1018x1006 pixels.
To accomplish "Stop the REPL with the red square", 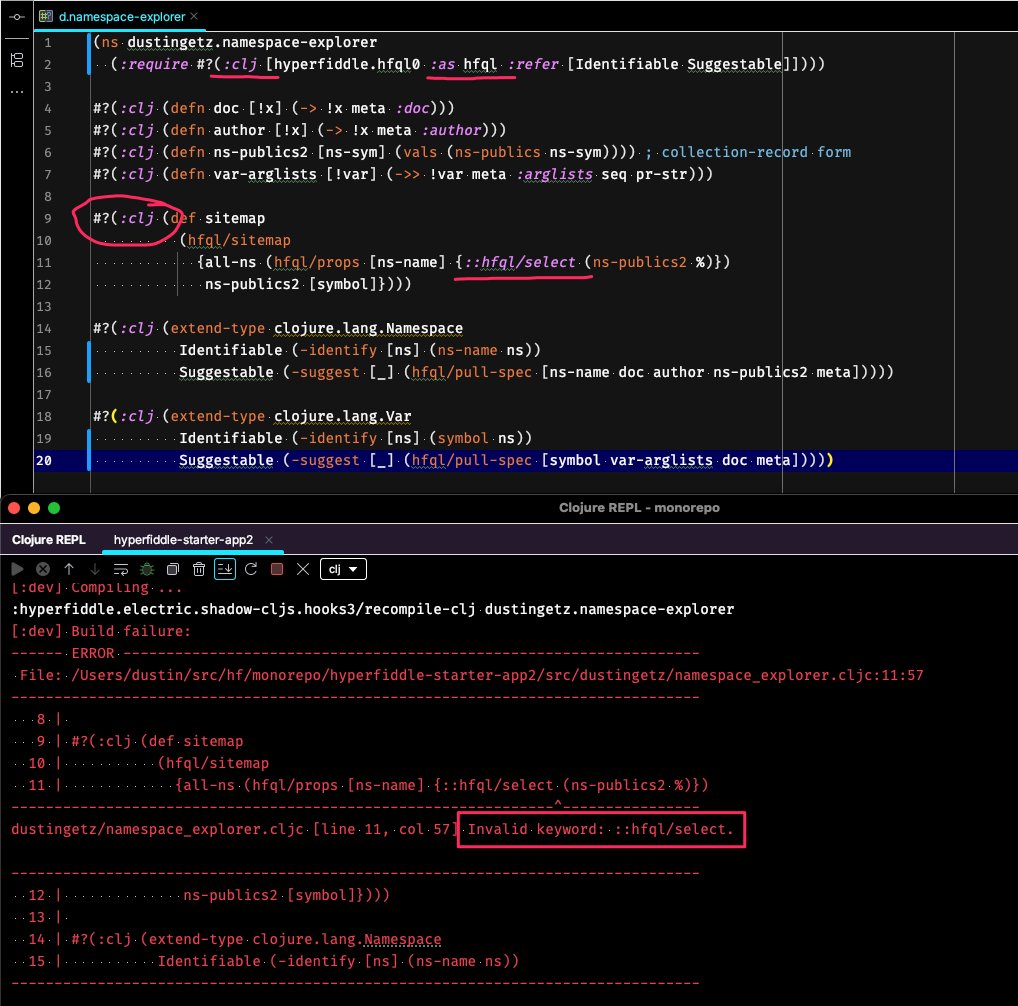I will click(277, 569).
